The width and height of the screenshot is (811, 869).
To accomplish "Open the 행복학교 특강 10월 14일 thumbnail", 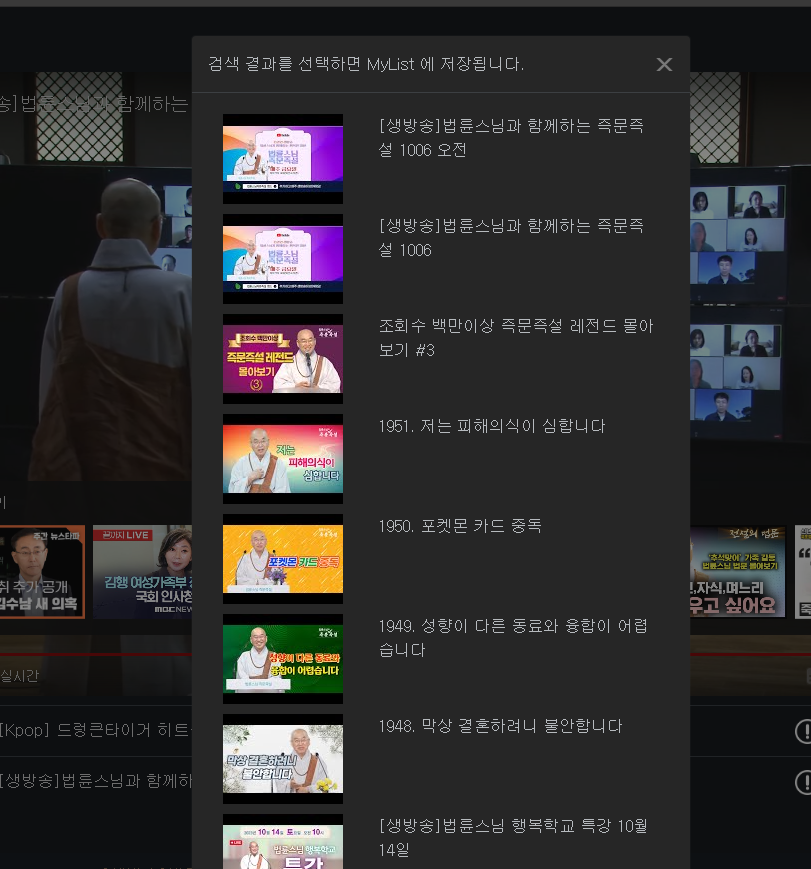I will 283,841.
